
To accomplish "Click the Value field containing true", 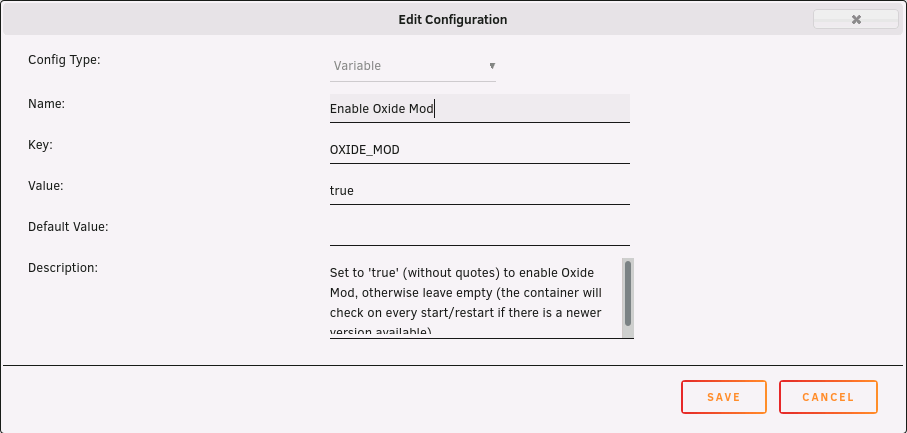I will pyautogui.click(x=480, y=190).
